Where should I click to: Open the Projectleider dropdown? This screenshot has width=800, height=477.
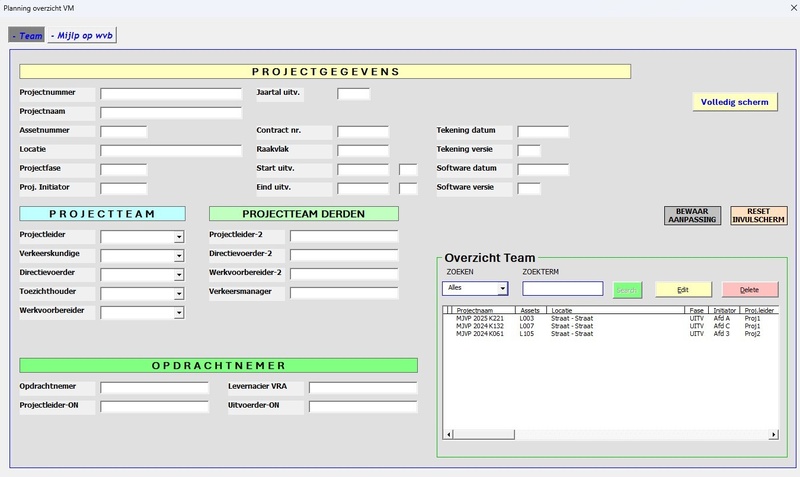pos(179,237)
